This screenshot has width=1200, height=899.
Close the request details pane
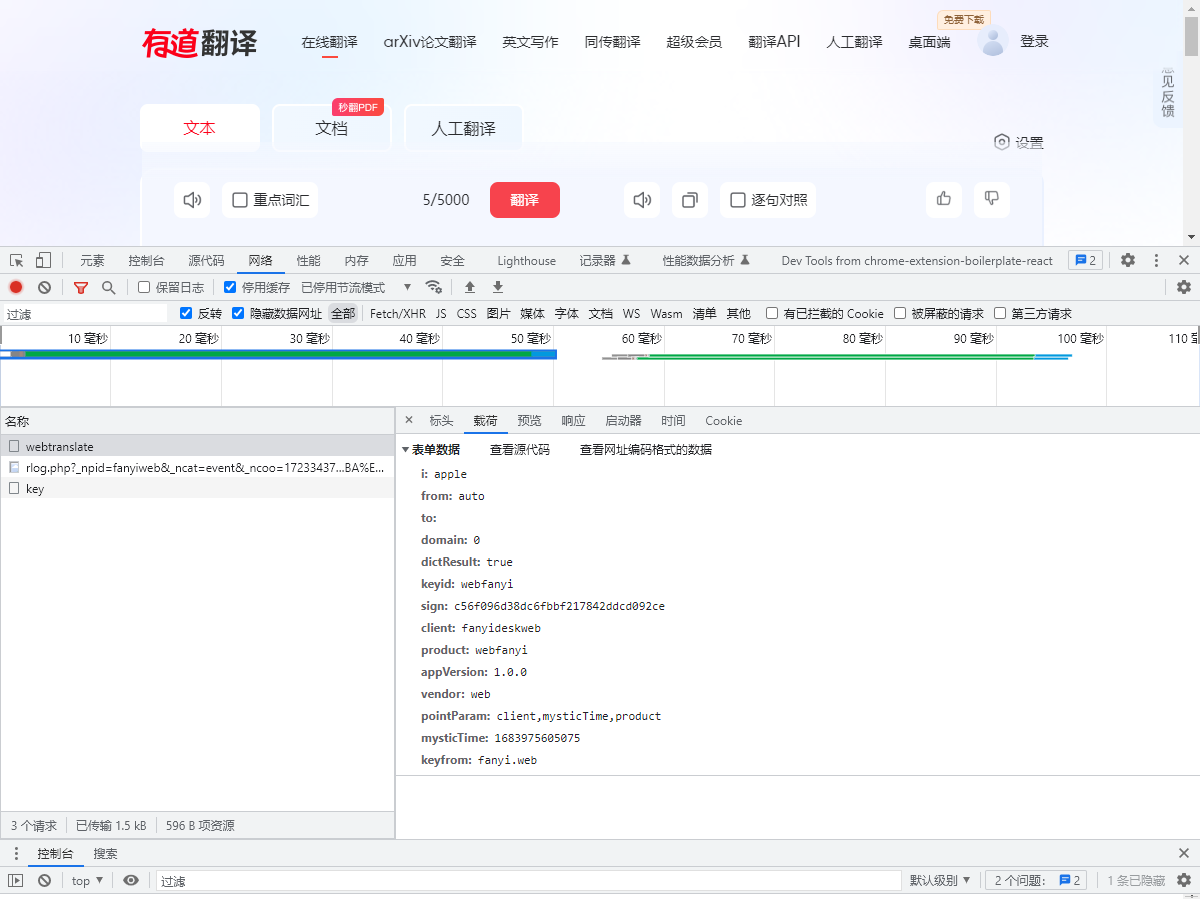408,420
